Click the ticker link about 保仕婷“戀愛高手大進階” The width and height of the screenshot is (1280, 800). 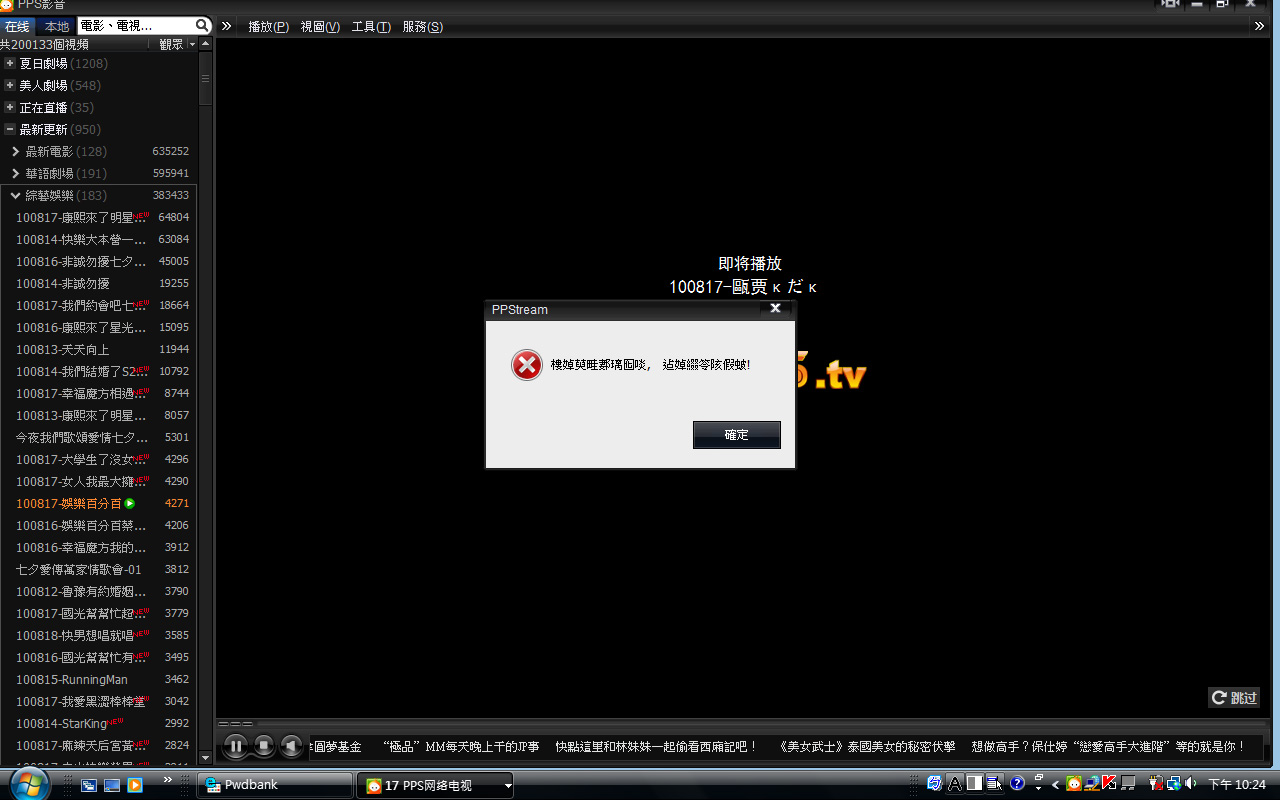[1109, 746]
